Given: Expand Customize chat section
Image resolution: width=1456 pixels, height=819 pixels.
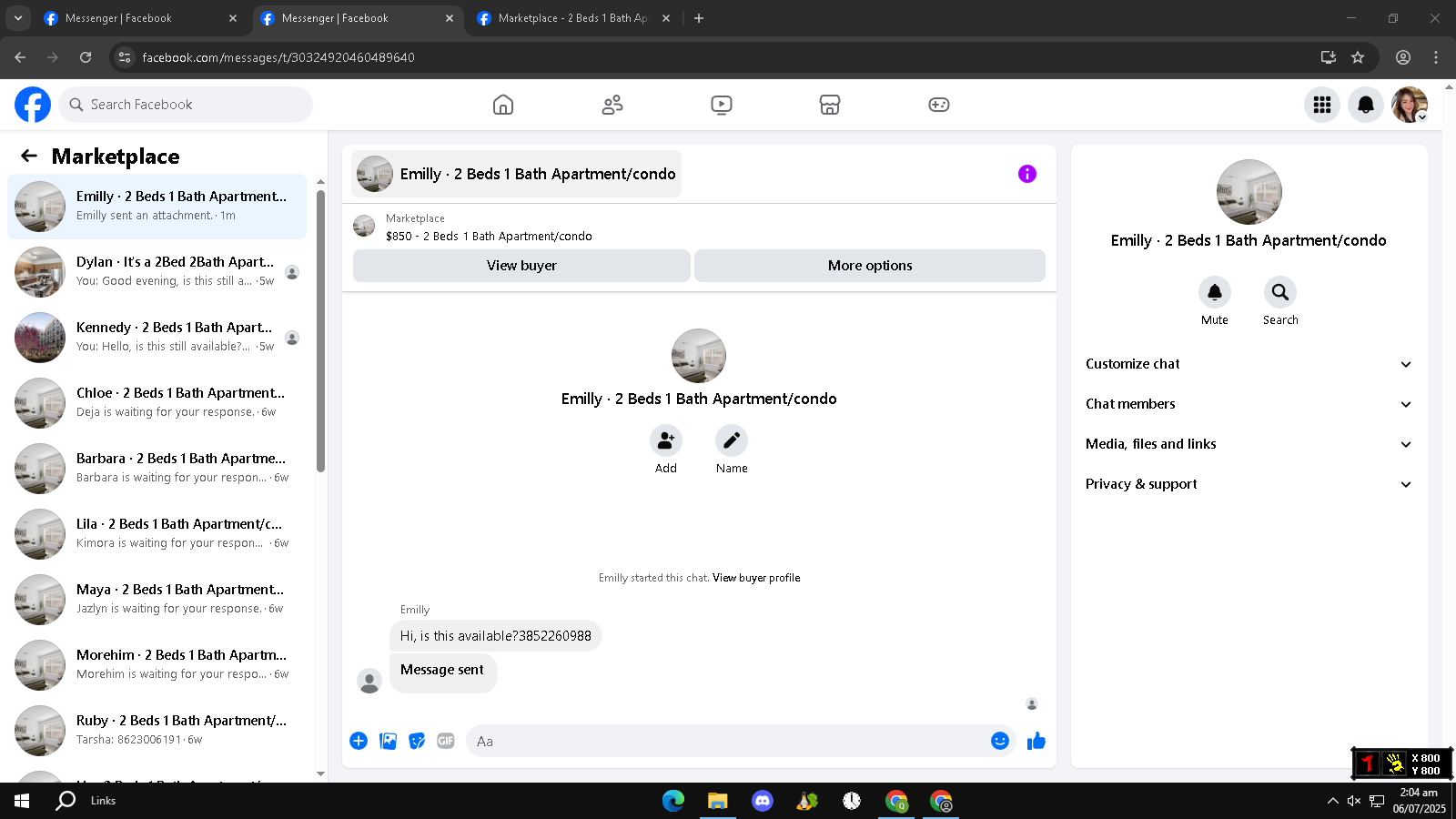Looking at the screenshot, I should 1249,364.
